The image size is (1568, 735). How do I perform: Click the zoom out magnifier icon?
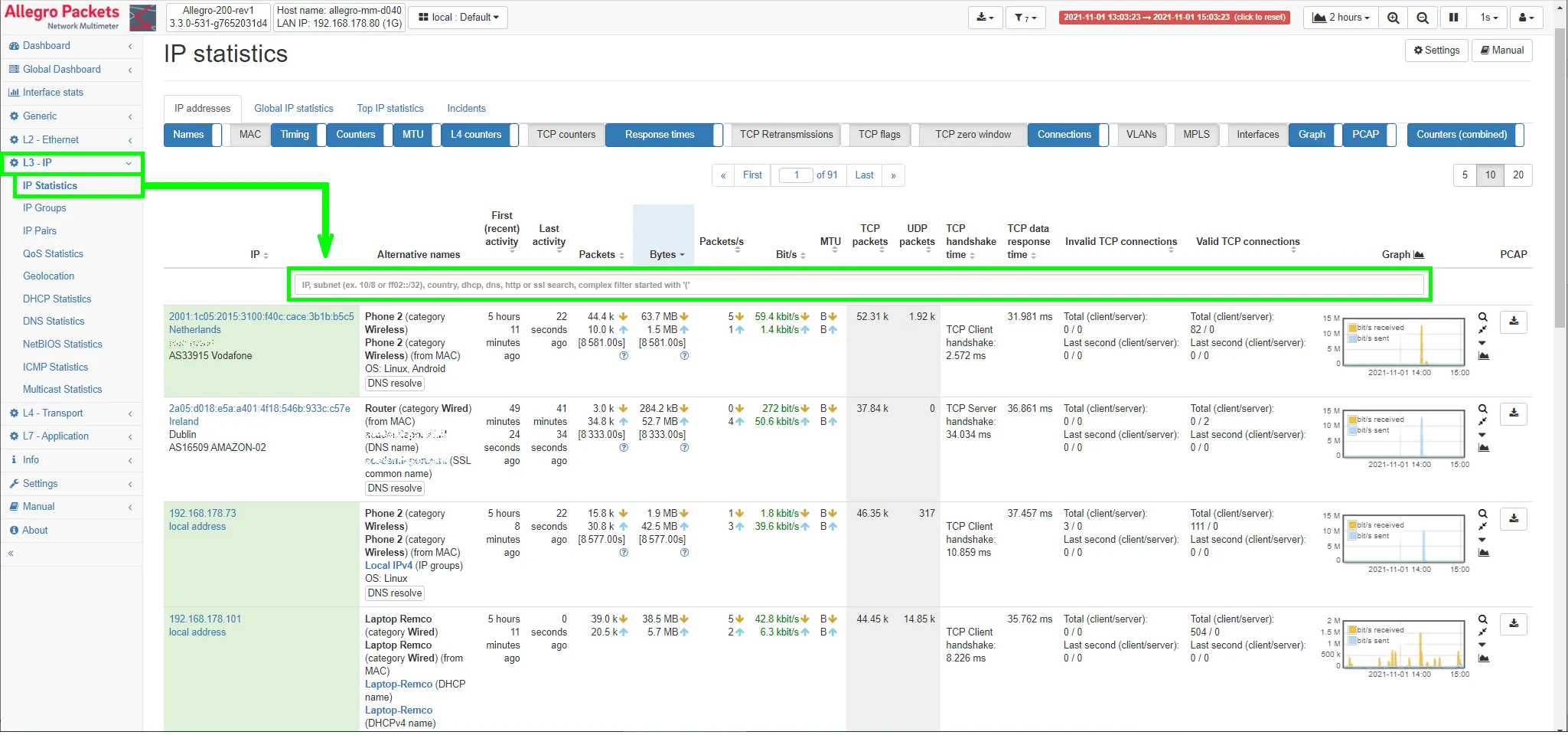pos(1422,18)
